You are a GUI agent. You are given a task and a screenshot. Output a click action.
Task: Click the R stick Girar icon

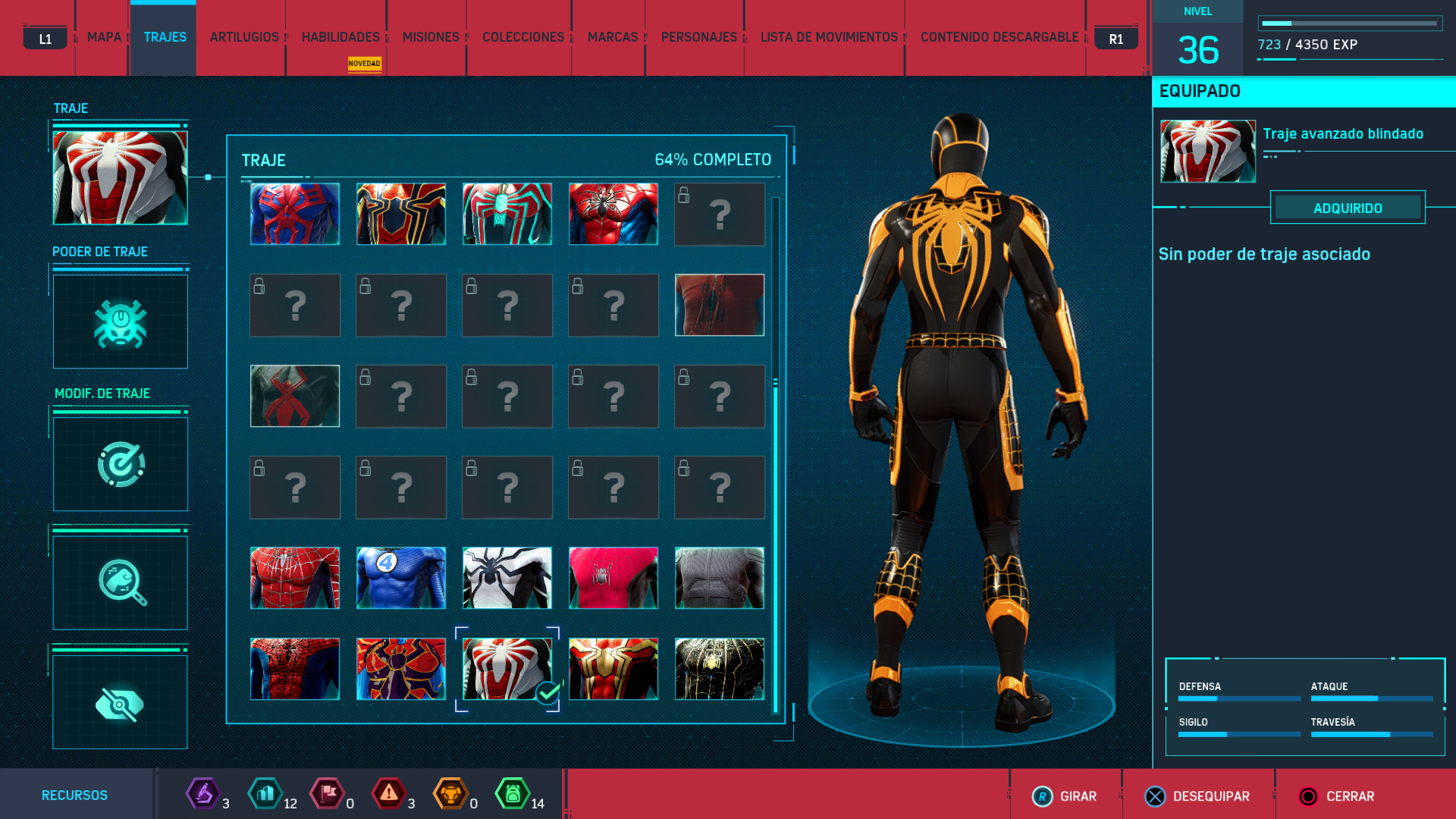[1043, 796]
